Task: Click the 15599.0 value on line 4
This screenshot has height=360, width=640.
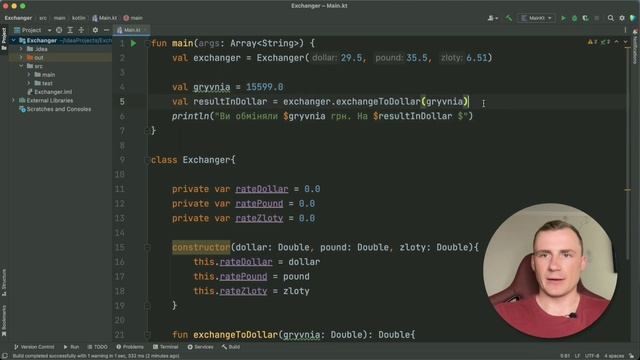Action: (x=264, y=87)
